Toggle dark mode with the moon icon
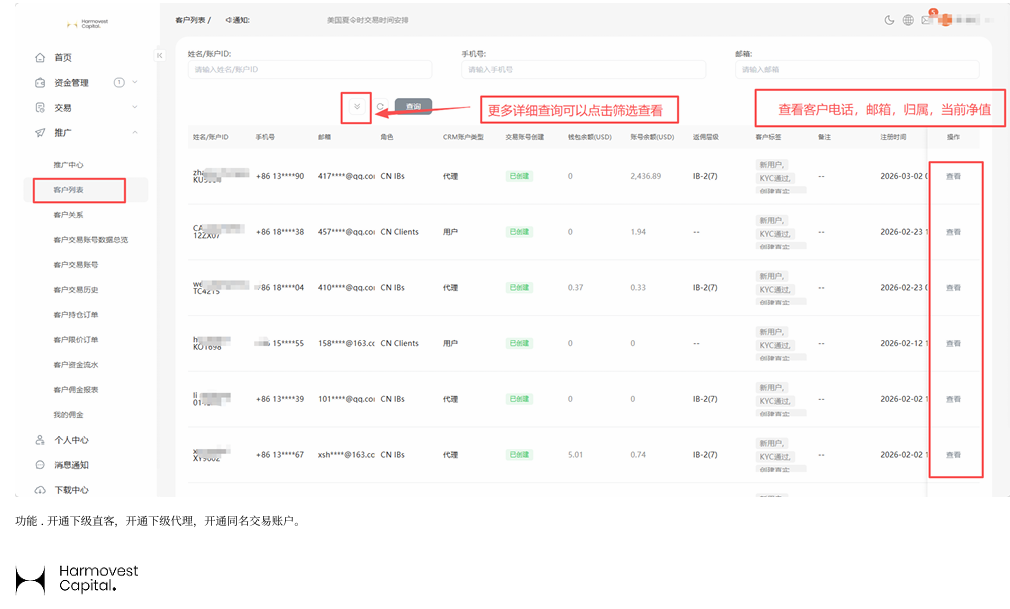 tap(889, 20)
